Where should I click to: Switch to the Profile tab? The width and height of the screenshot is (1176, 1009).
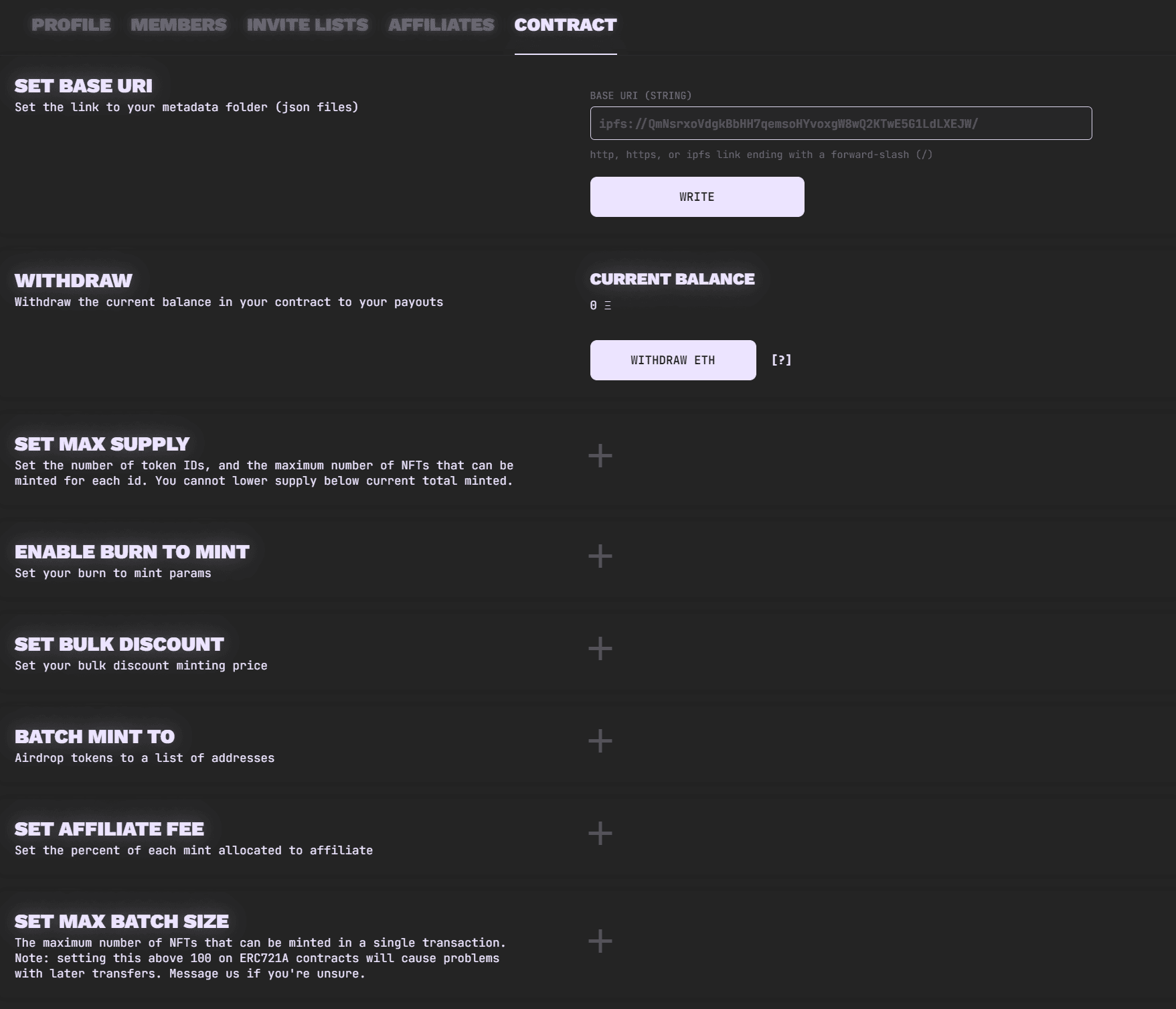(x=71, y=25)
